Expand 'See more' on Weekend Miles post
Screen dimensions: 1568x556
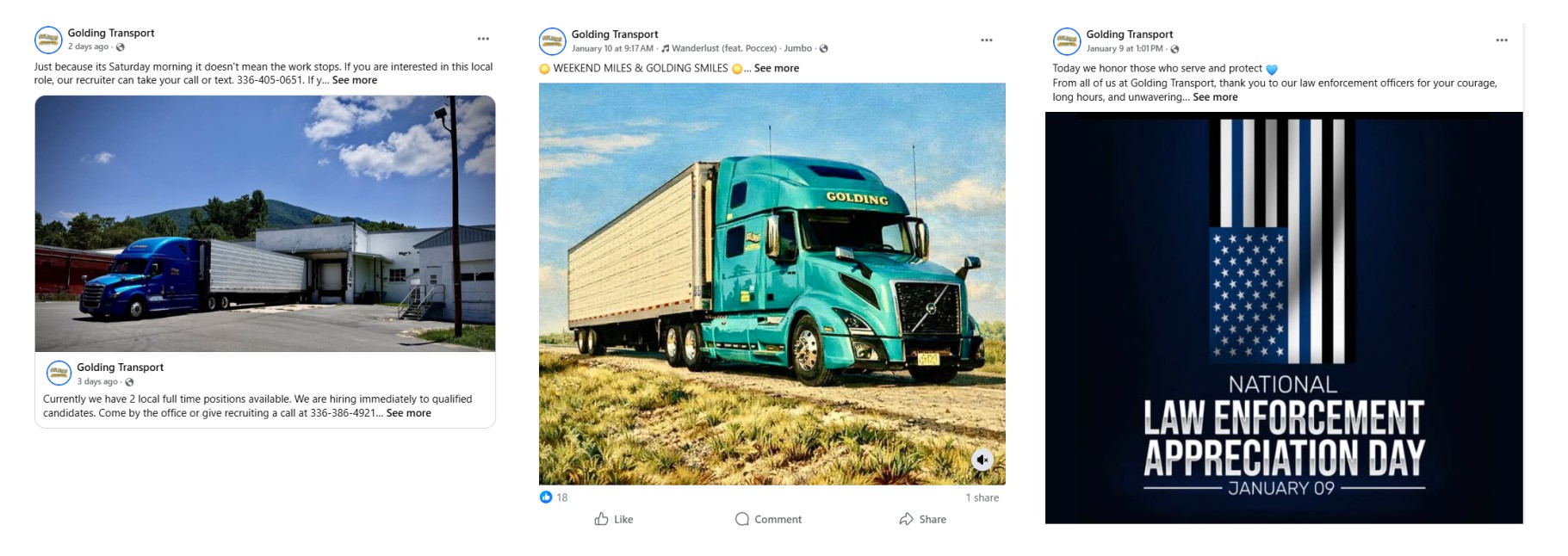point(776,68)
